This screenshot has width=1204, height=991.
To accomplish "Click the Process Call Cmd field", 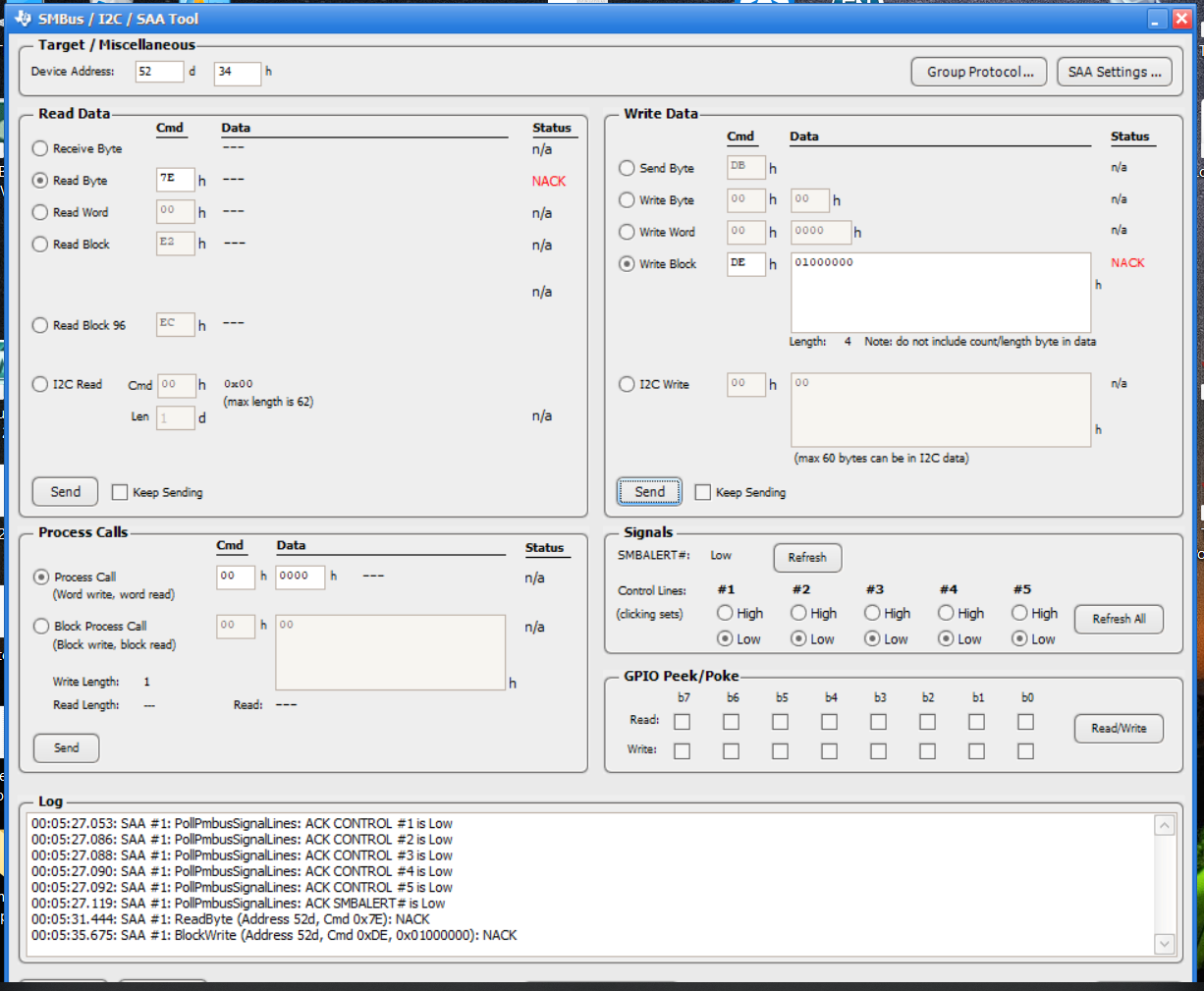I will tap(236, 577).
